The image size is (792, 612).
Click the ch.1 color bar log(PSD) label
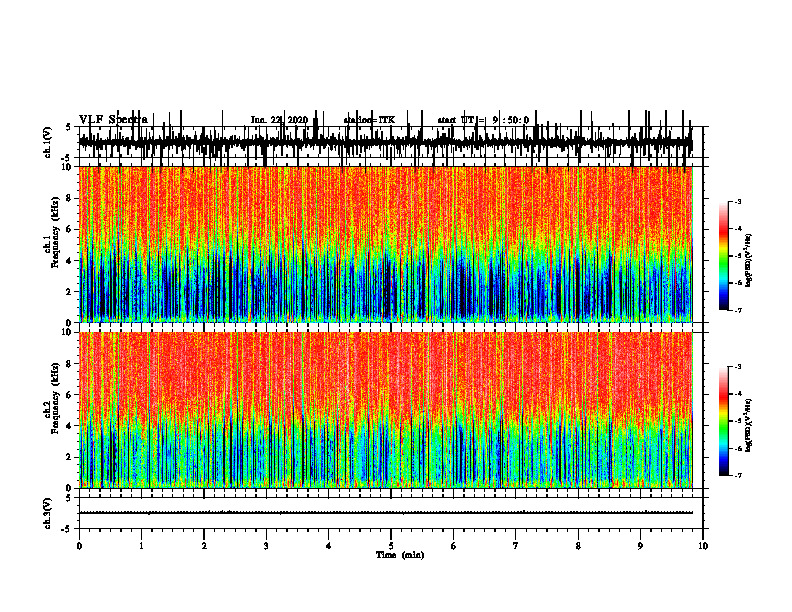(x=749, y=260)
